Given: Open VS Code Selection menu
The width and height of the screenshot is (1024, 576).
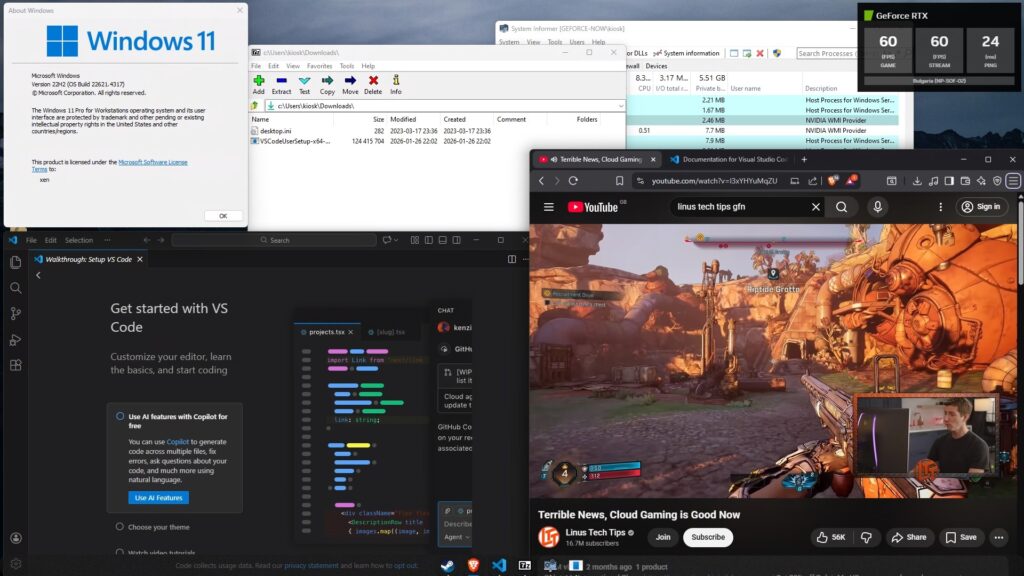Looking at the screenshot, I should (x=79, y=240).
